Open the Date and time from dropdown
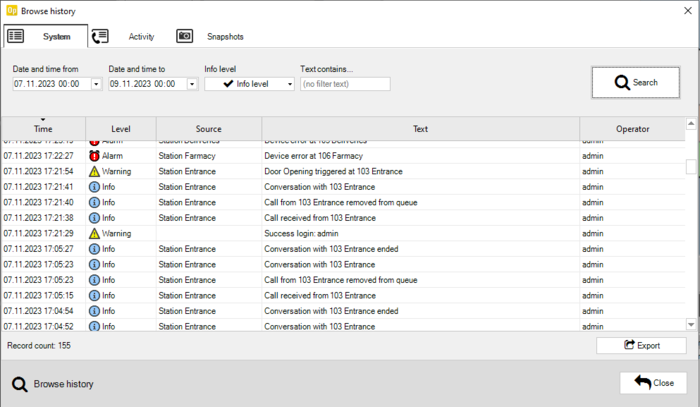The image size is (700, 407). [96, 84]
